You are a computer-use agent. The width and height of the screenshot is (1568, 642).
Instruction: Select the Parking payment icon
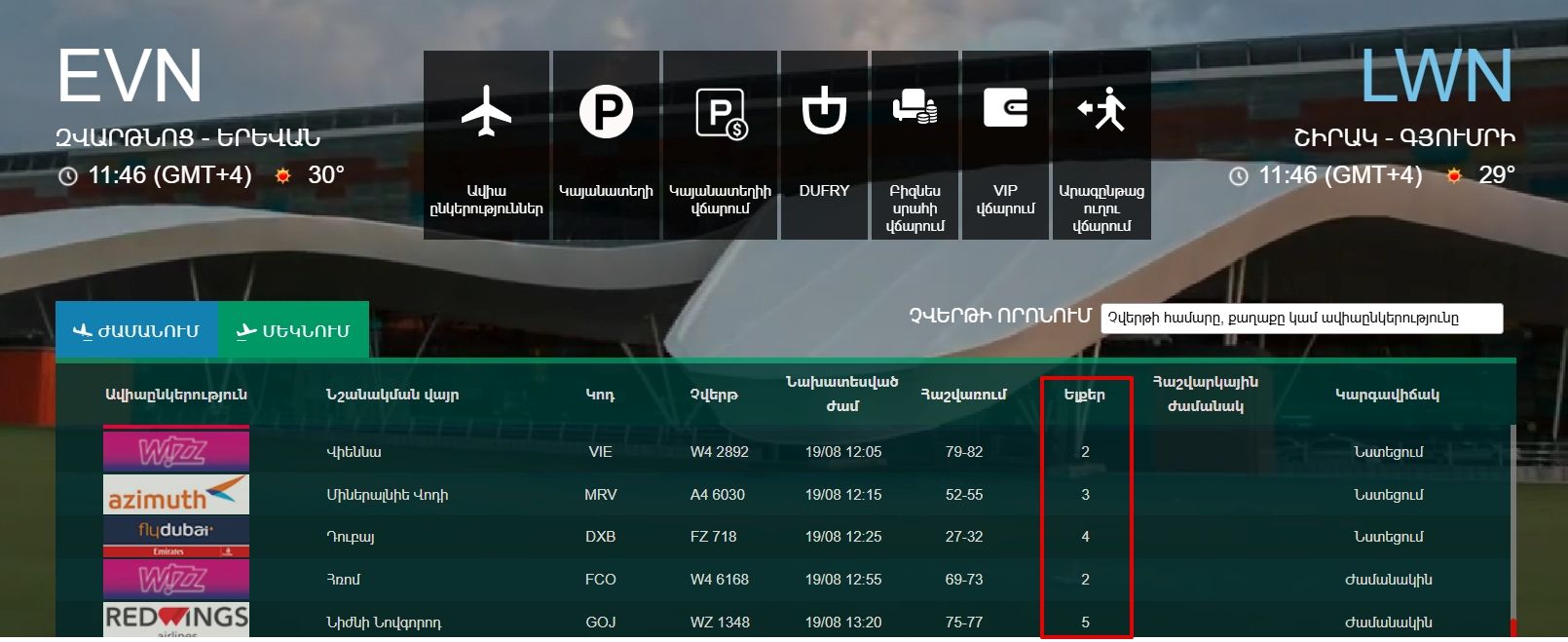click(x=720, y=113)
